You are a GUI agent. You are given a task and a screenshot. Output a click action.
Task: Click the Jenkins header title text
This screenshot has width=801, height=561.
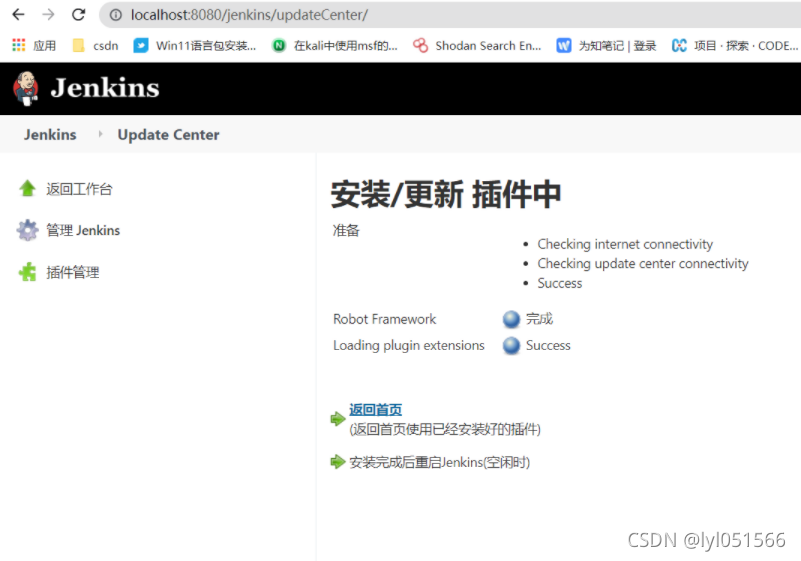click(105, 88)
